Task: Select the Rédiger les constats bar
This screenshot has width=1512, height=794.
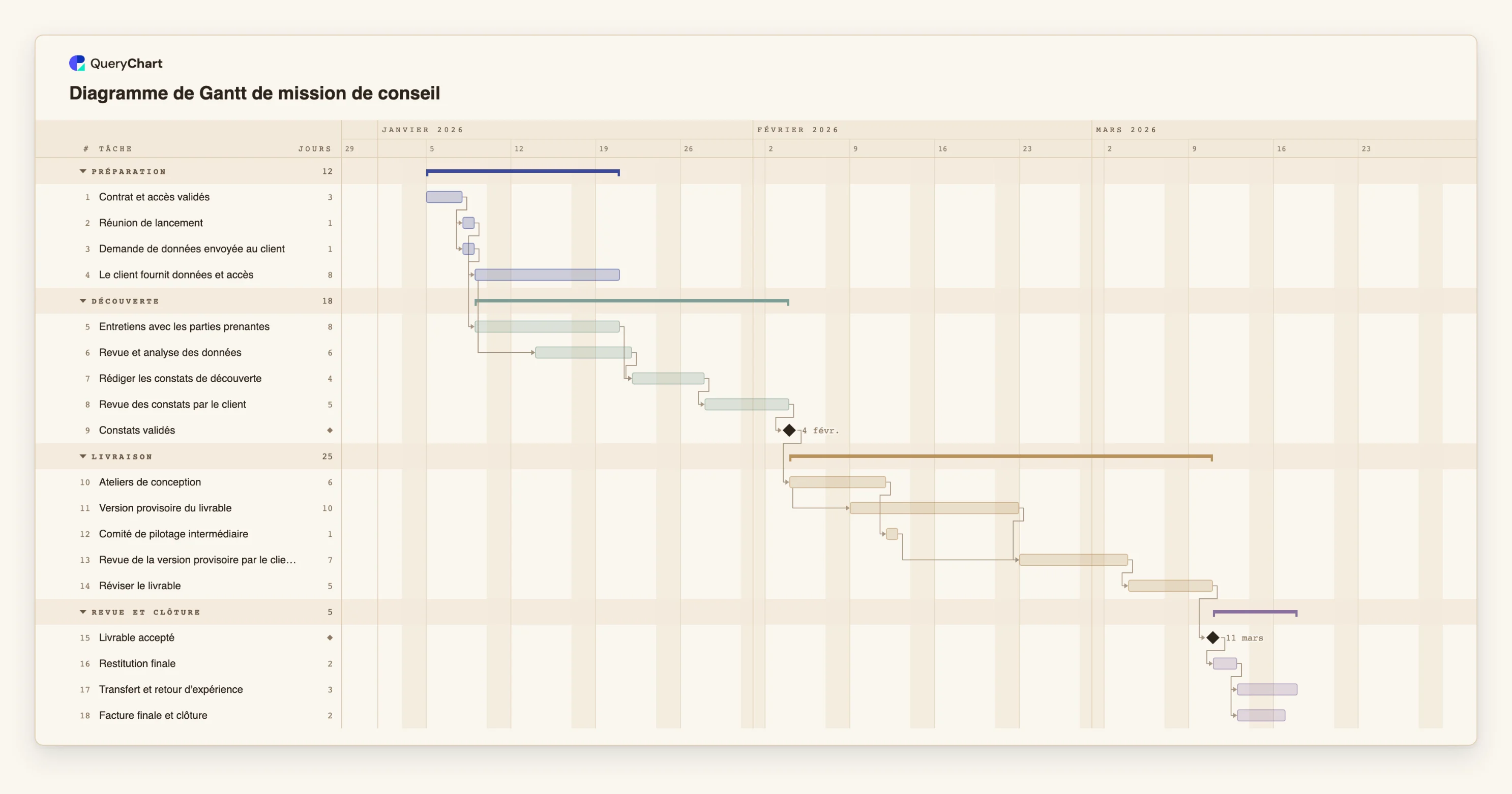Action: pyautogui.click(x=668, y=379)
